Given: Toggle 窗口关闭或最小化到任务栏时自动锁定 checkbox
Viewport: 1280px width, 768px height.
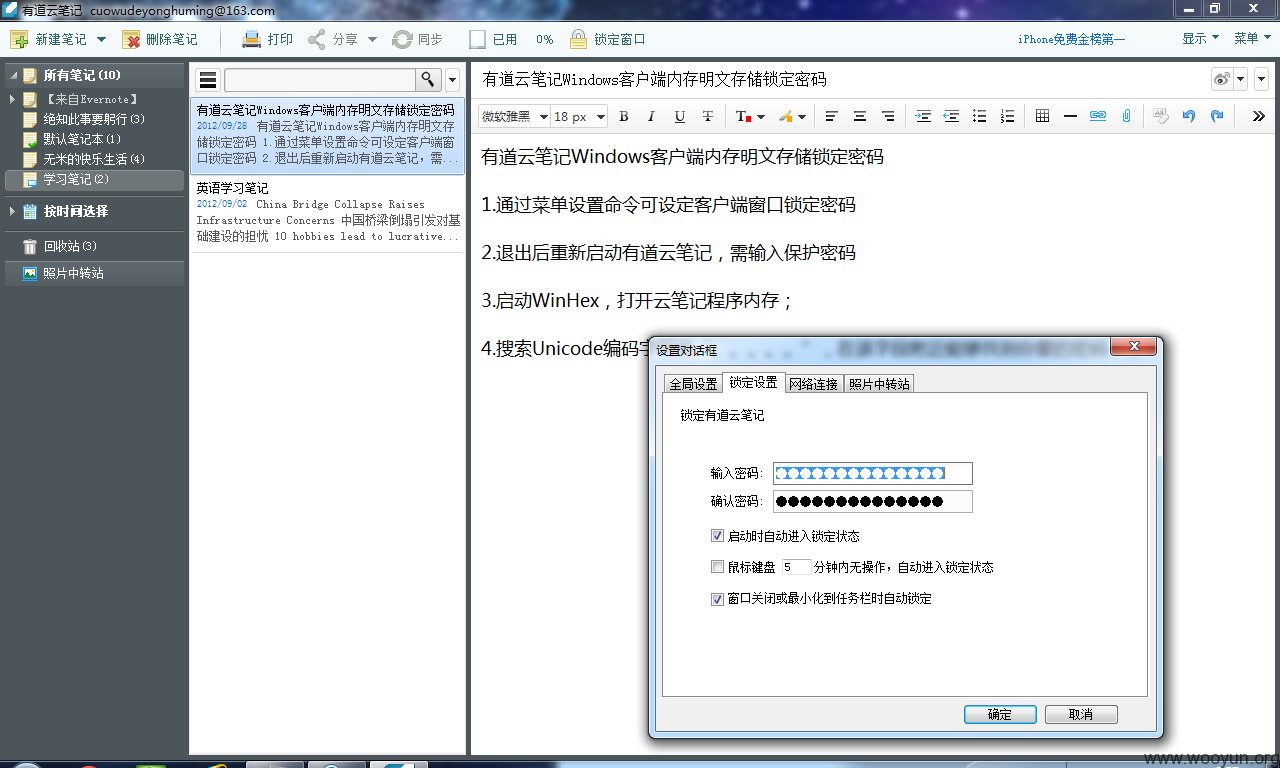Looking at the screenshot, I should coord(717,599).
